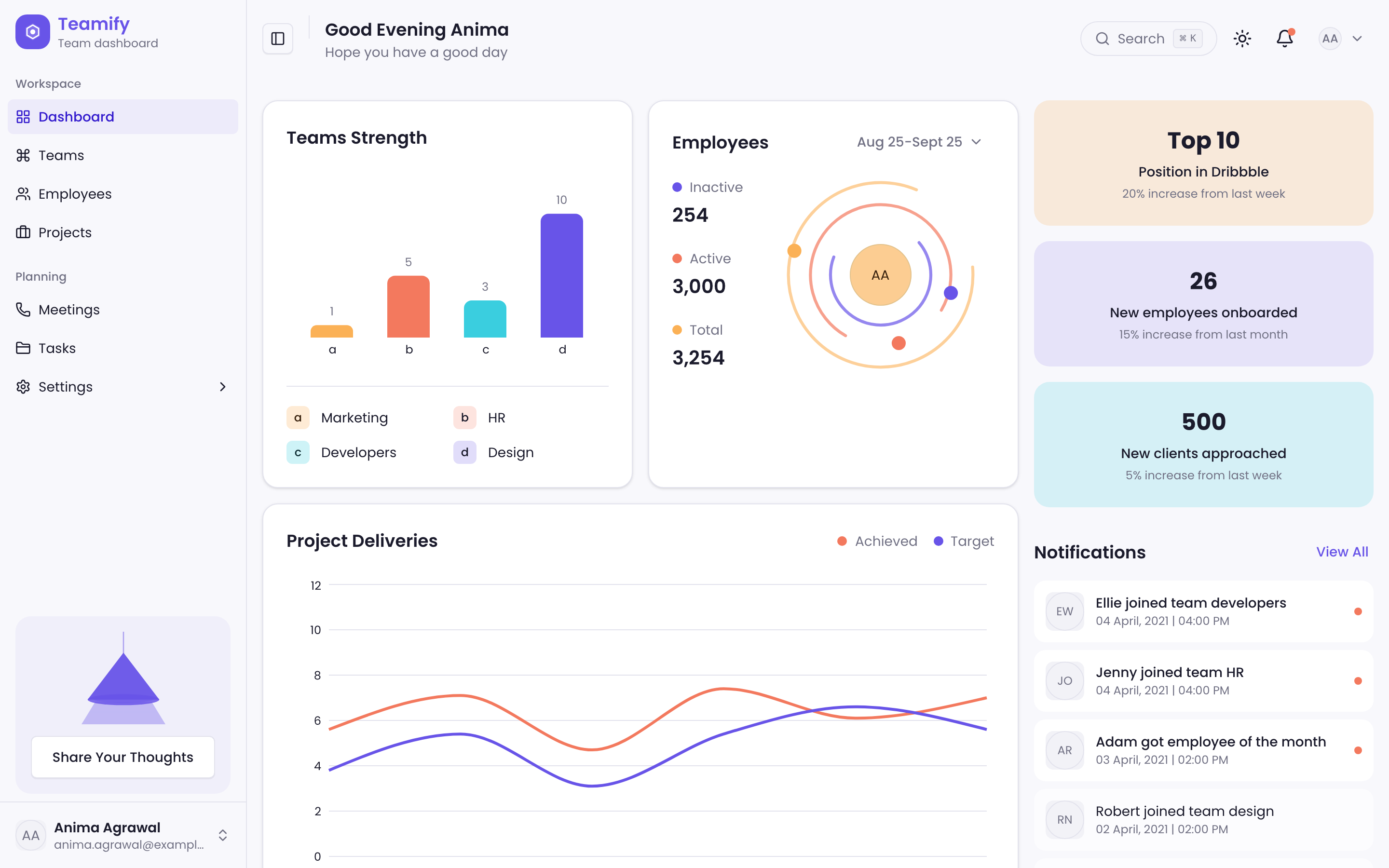
Task: Click the 'd' Design legend badge
Action: tap(464, 452)
